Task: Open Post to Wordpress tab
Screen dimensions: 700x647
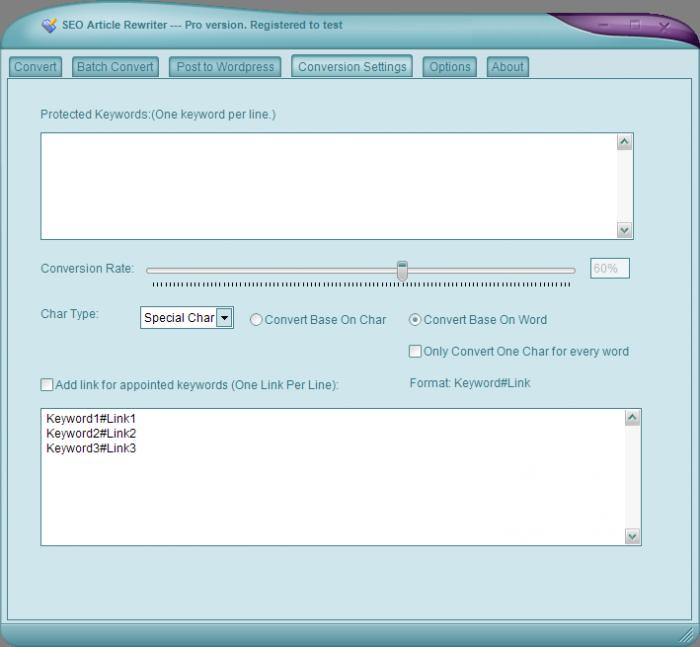Action: [225, 67]
